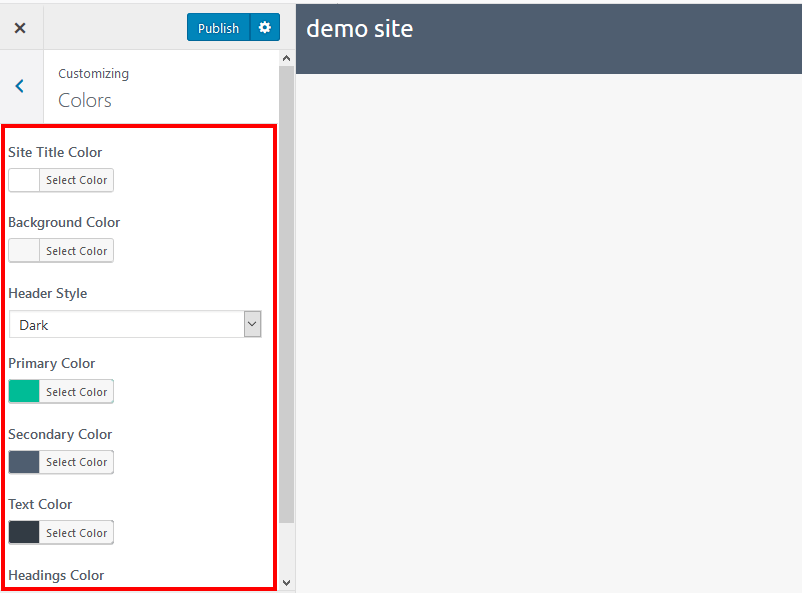Click the Publish button
802x593 pixels.
(x=218, y=28)
